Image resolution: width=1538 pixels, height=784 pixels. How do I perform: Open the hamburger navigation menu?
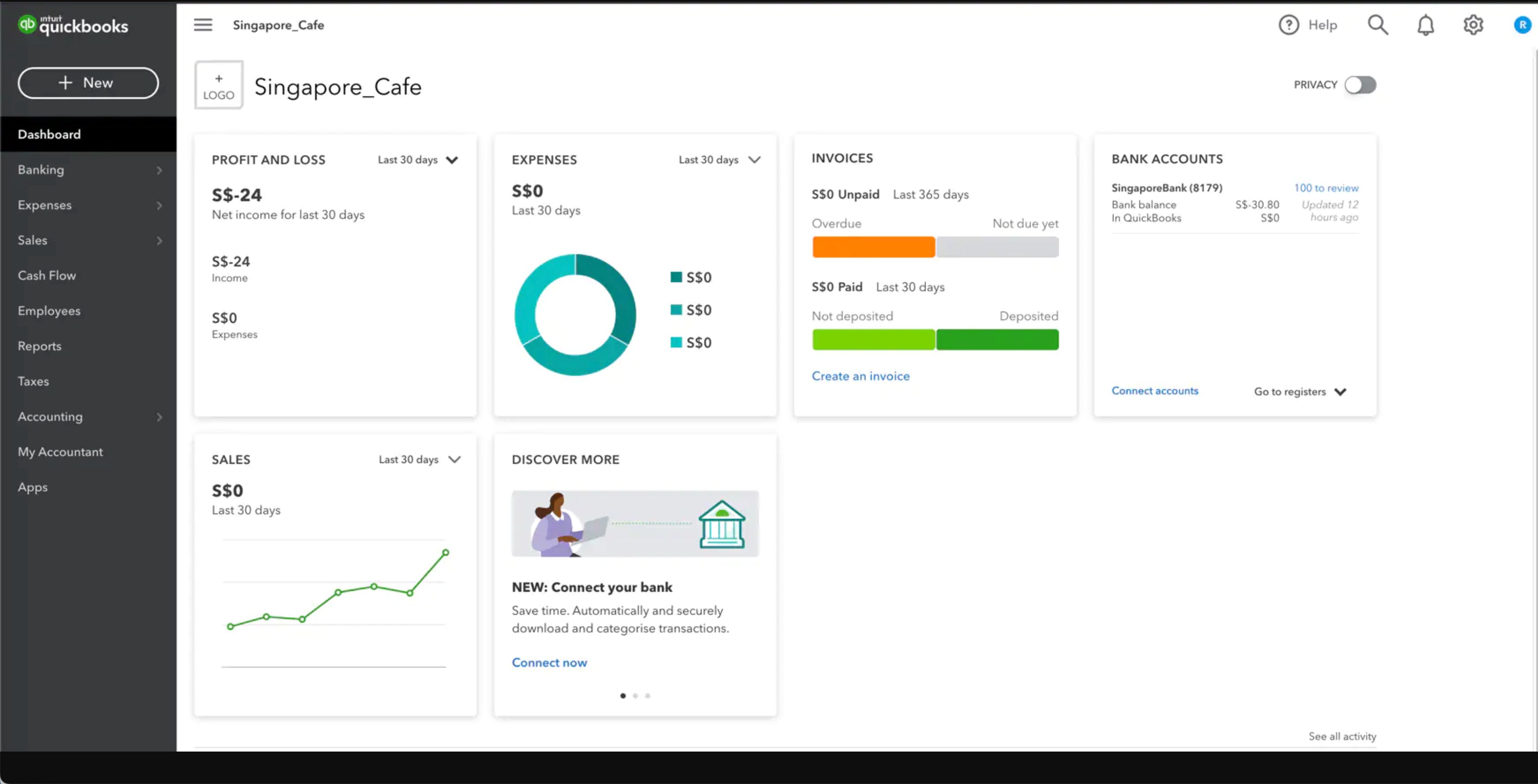click(202, 24)
